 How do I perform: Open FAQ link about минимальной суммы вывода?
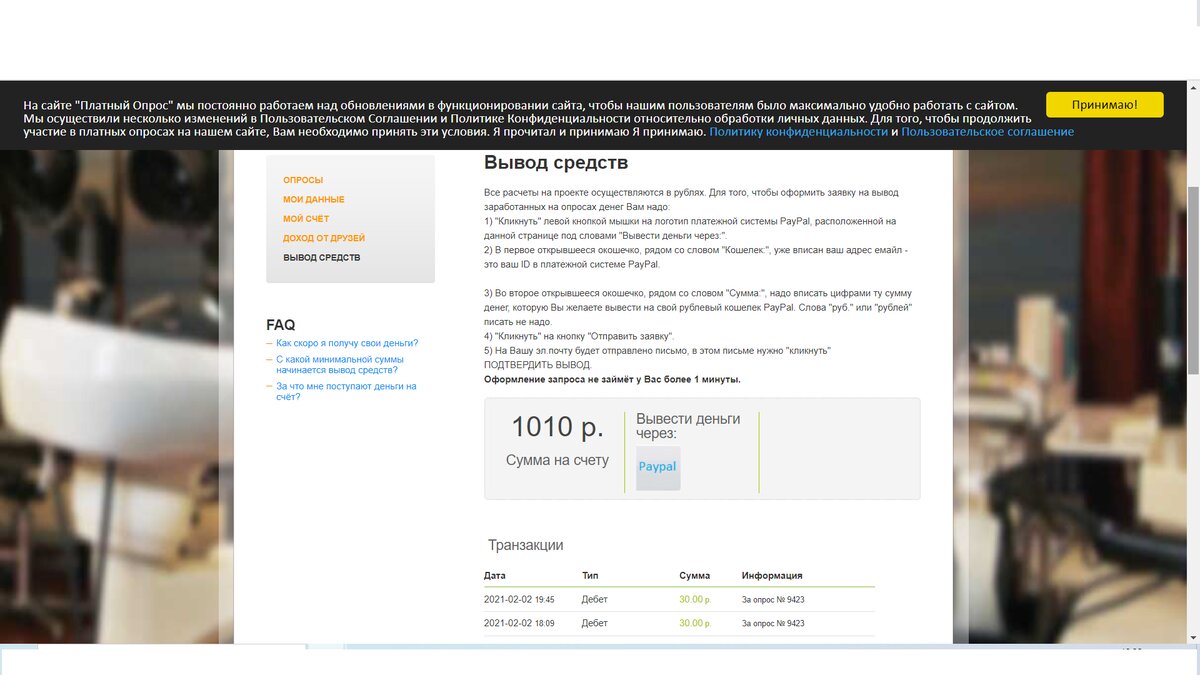tap(340, 364)
